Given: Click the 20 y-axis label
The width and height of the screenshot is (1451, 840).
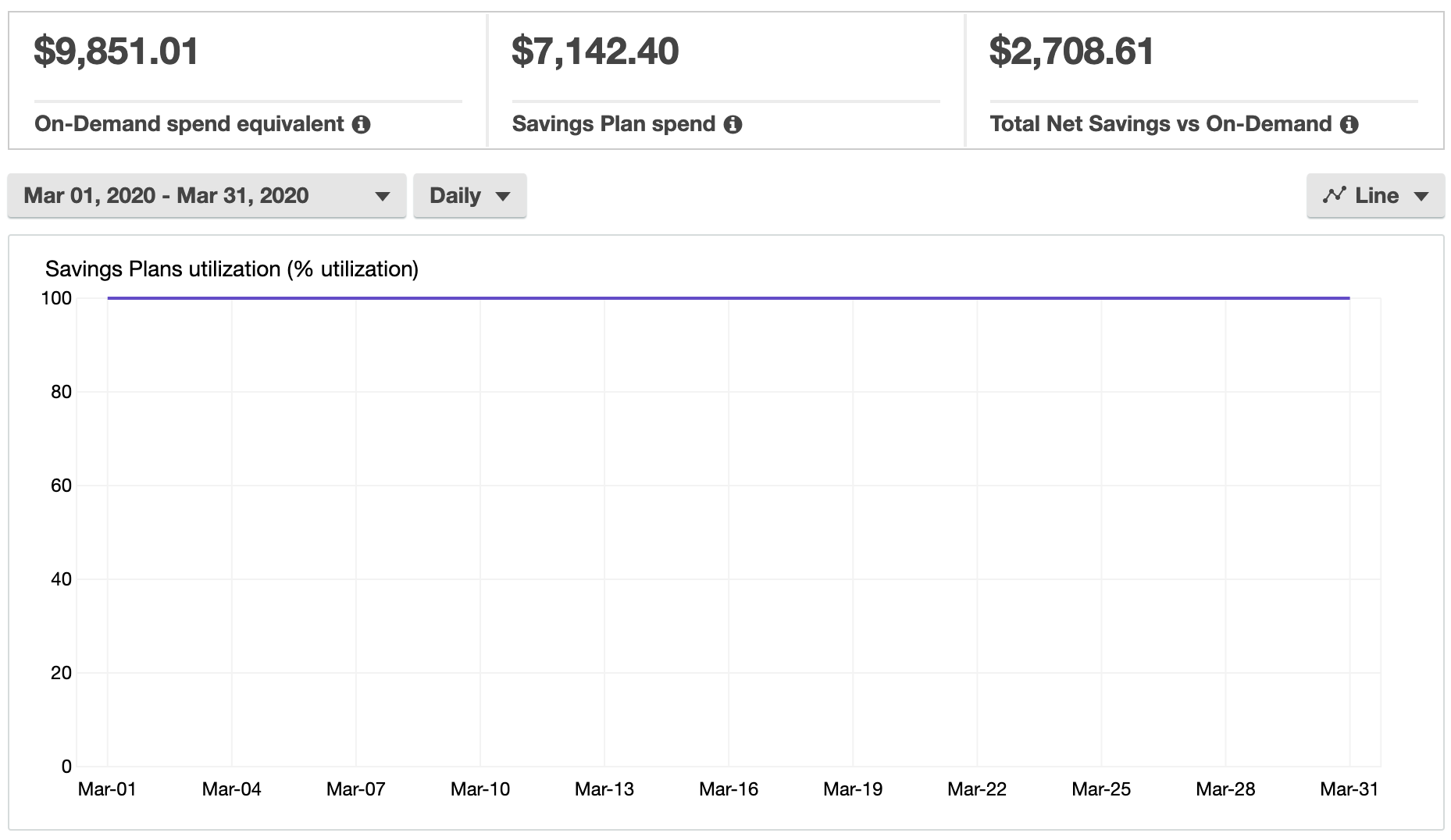Looking at the screenshot, I should (x=61, y=673).
